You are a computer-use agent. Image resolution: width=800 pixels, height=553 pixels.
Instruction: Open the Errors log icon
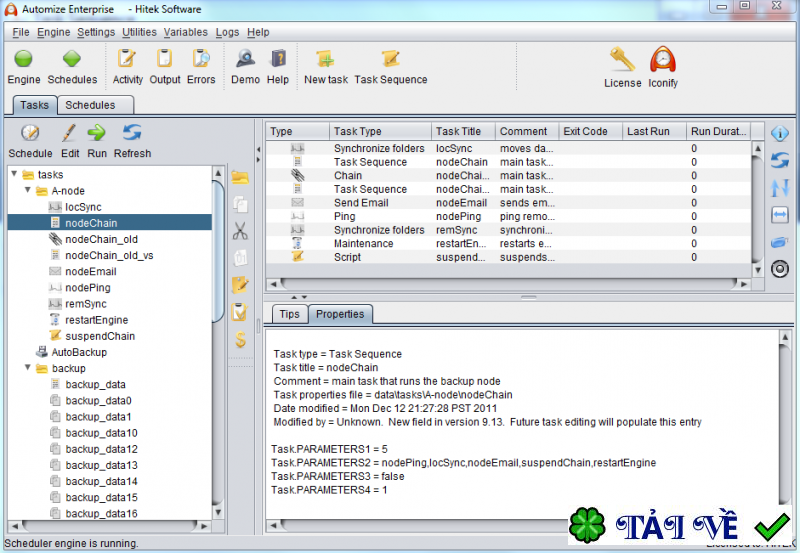pyautogui.click(x=201, y=60)
